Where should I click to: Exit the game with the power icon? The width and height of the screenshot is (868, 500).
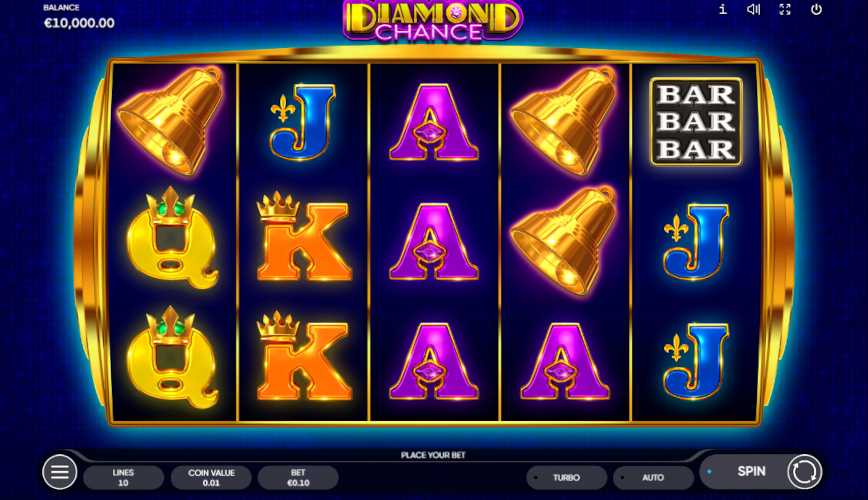(x=816, y=9)
